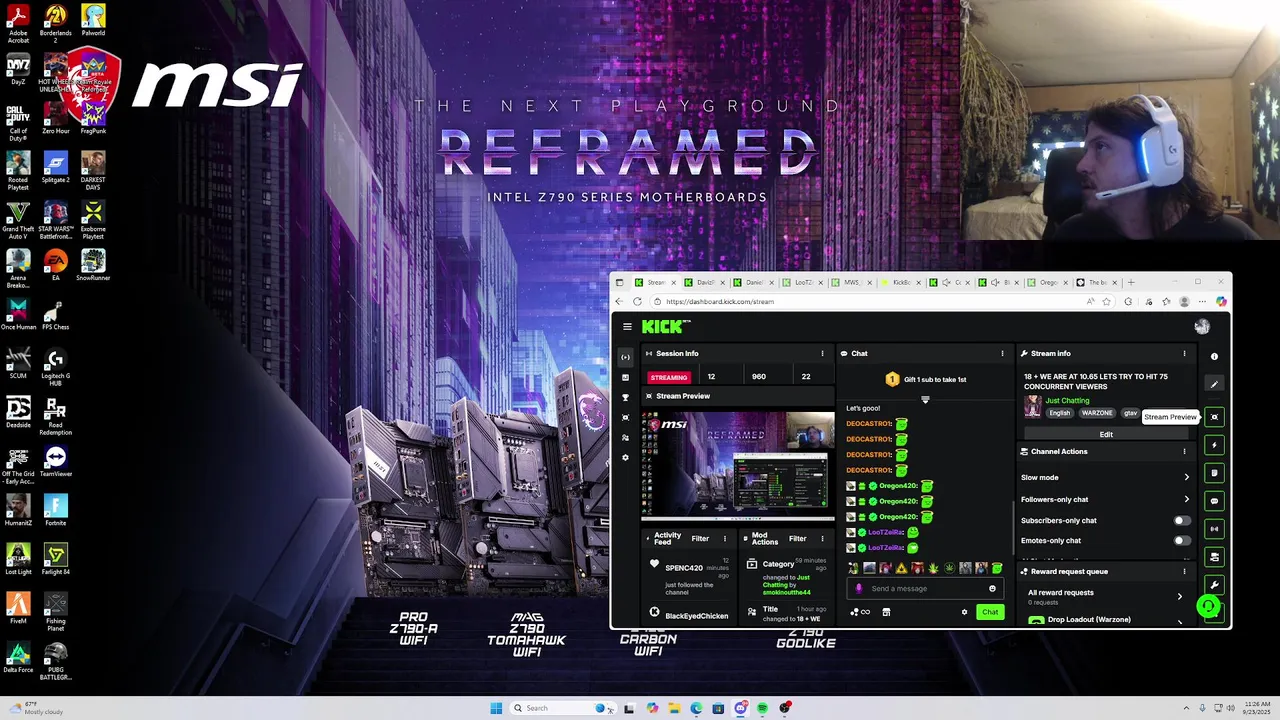Image resolution: width=1280 pixels, height=720 pixels.
Task: Open Kick dashboard hamburger menu
Action: pyautogui.click(x=627, y=326)
